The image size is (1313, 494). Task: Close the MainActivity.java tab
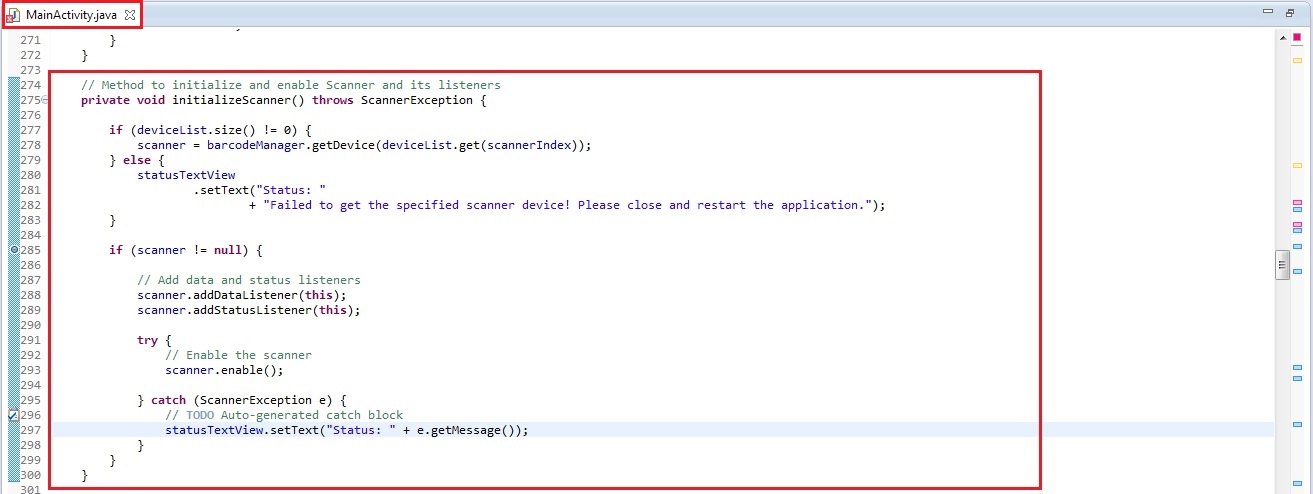[x=128, y=14]
